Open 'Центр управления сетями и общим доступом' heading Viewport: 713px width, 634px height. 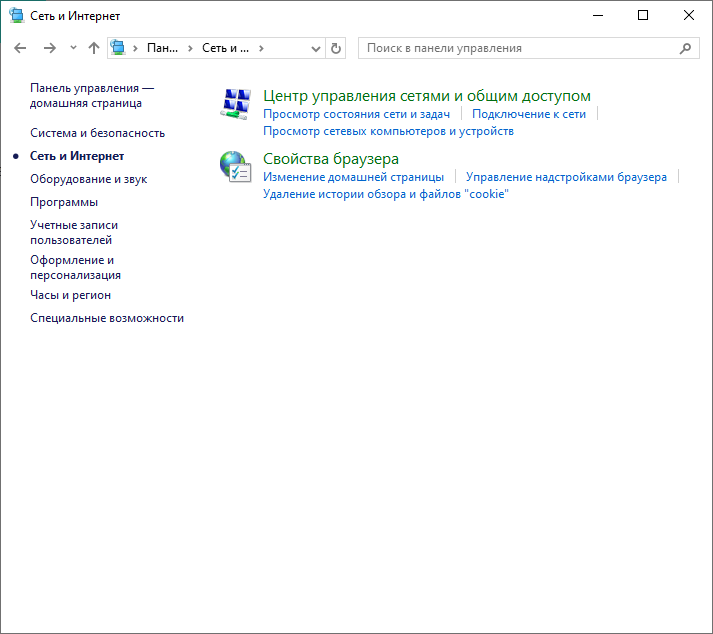[427, 96]
